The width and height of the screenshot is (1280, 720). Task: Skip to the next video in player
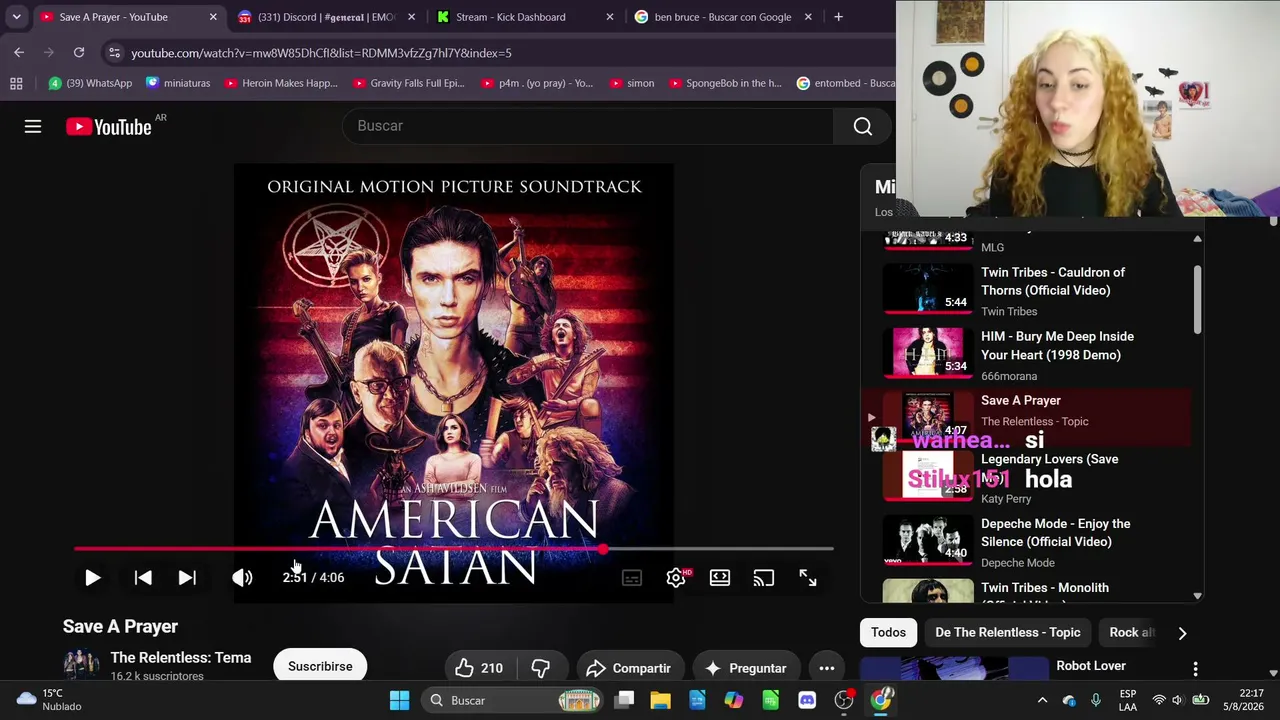pyautogui.click(x=187, y=577)
